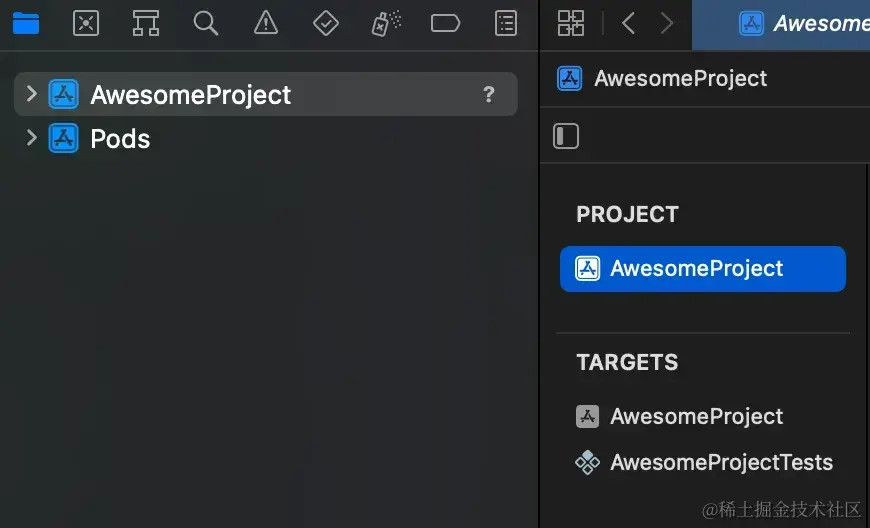
Task: Click the related items grid icon
Action: tap(571, 23)
